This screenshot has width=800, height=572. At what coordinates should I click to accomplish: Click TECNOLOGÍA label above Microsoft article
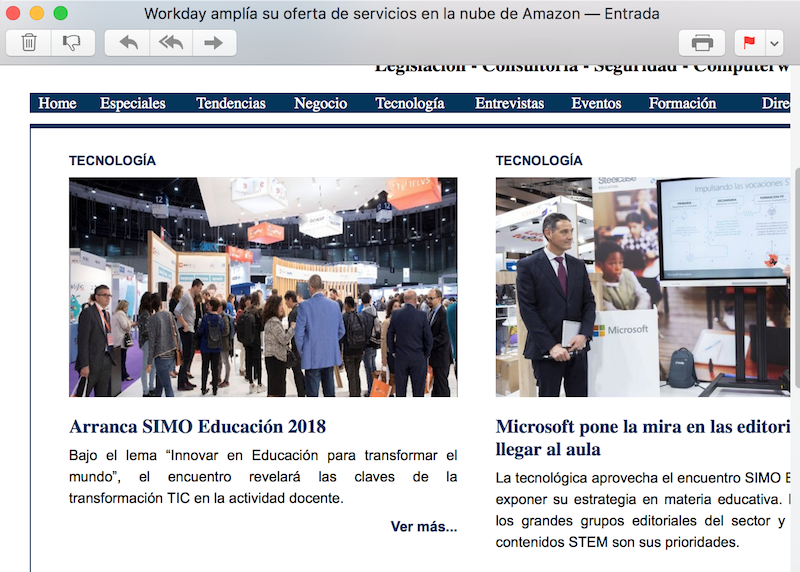coord(539,161)
